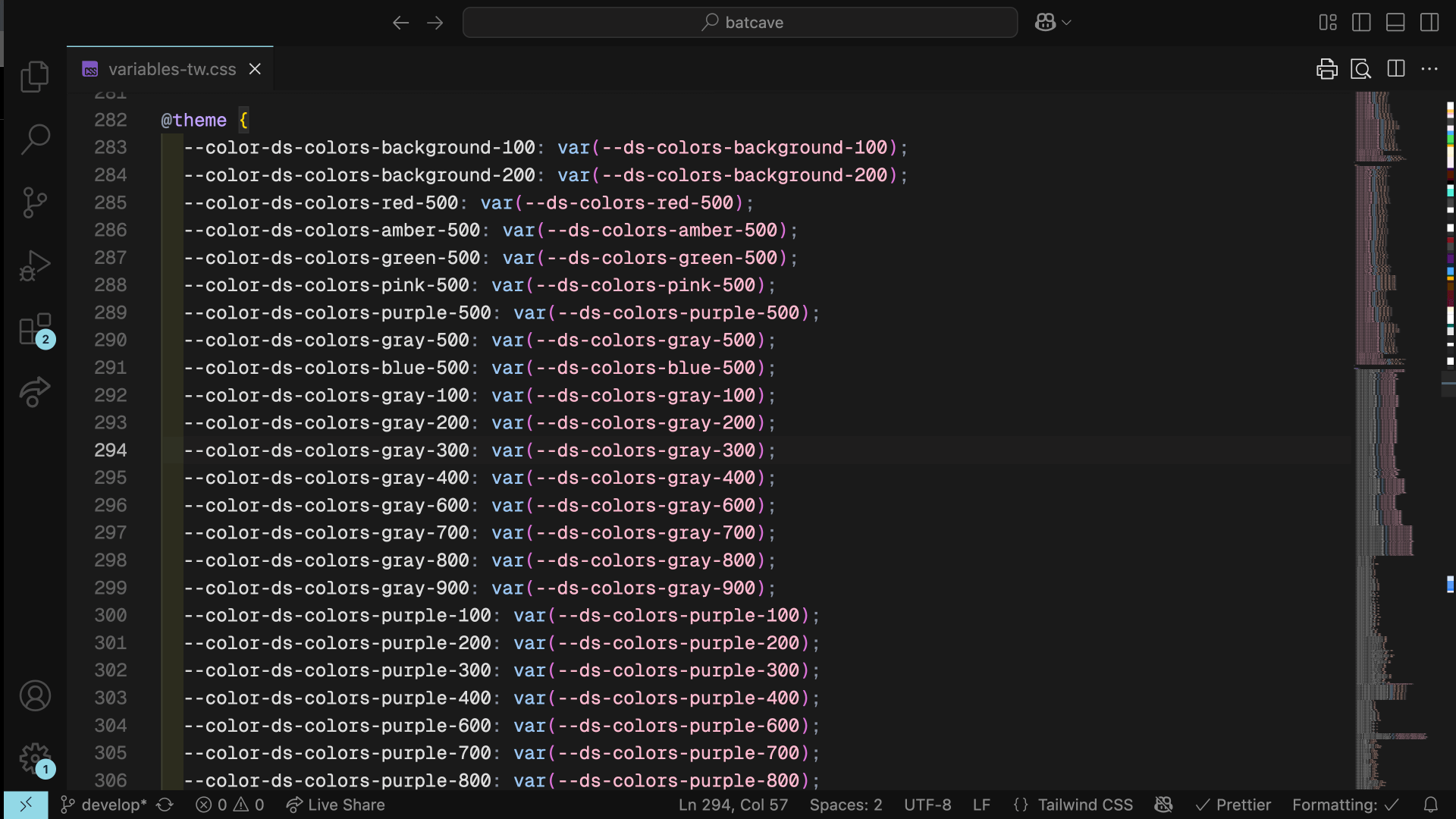Open the Copilot chat icon

tap(1045, 23)
